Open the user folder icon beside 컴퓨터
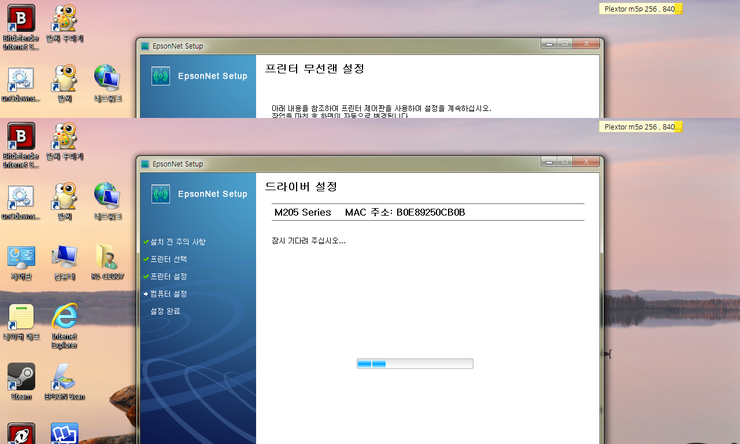The height and width of the screenshot is (444, 740). (106, 258)
